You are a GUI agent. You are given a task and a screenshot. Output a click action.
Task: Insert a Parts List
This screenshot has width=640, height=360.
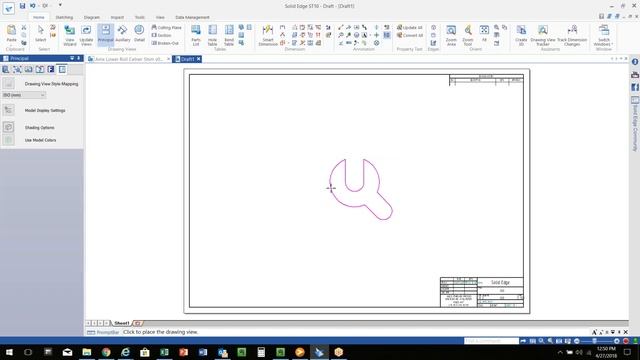click(x=196, y=35)
